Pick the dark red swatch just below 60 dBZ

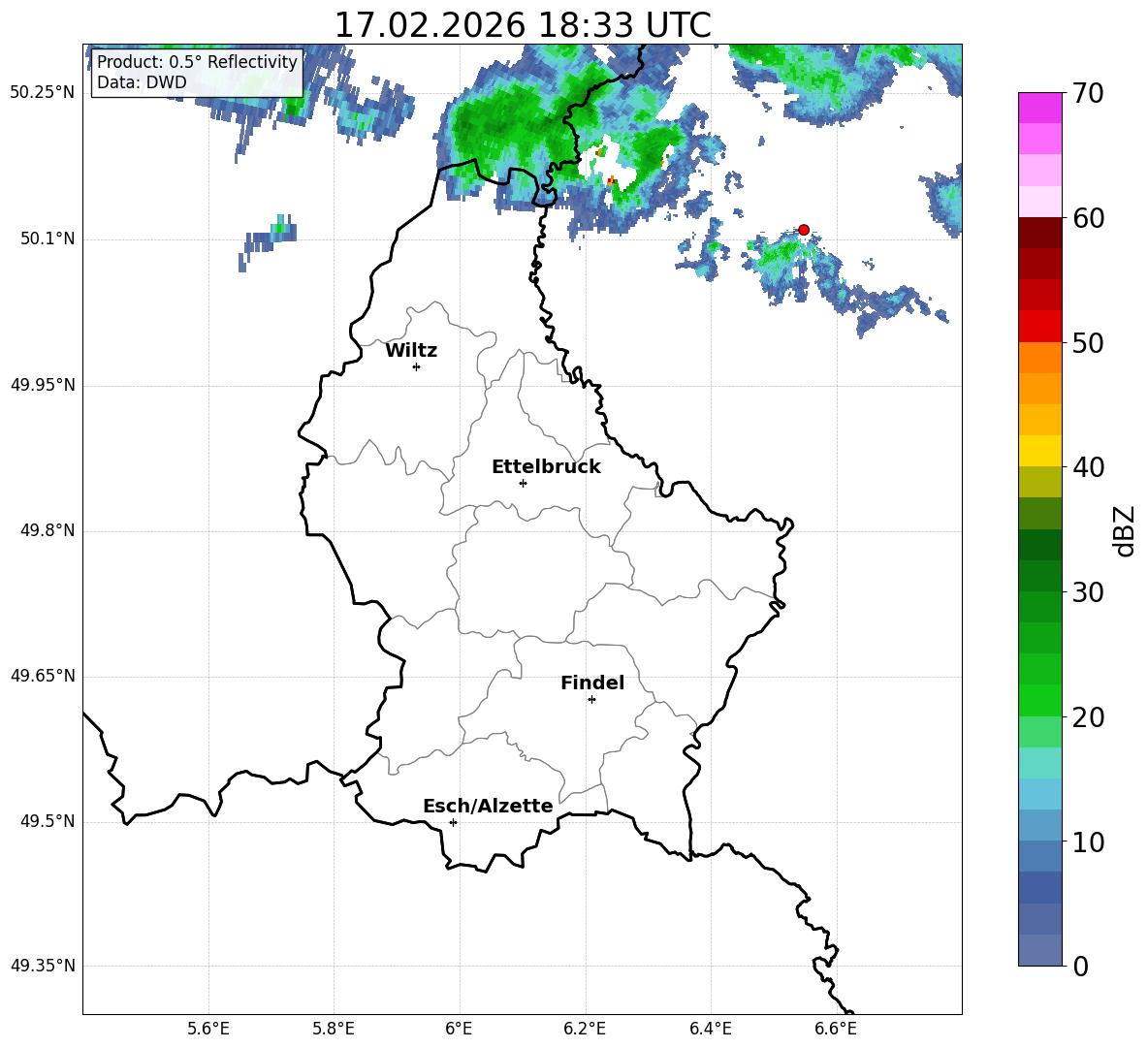(1039, 233)
